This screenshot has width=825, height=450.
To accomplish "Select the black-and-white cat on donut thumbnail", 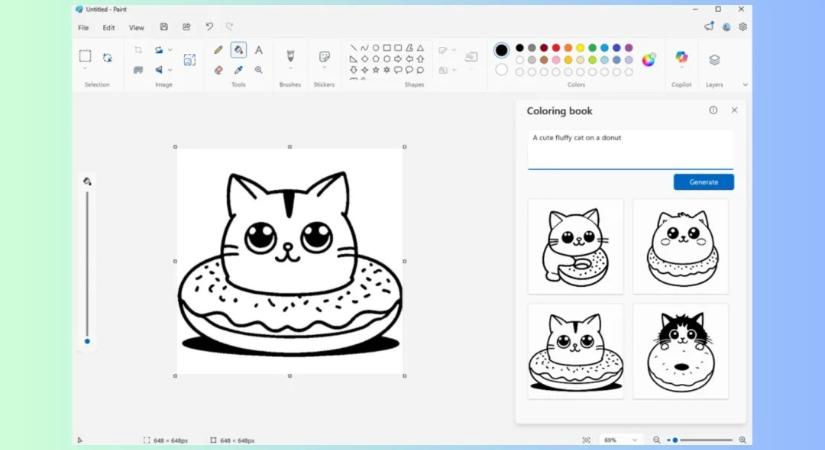I will click(681, 351).
